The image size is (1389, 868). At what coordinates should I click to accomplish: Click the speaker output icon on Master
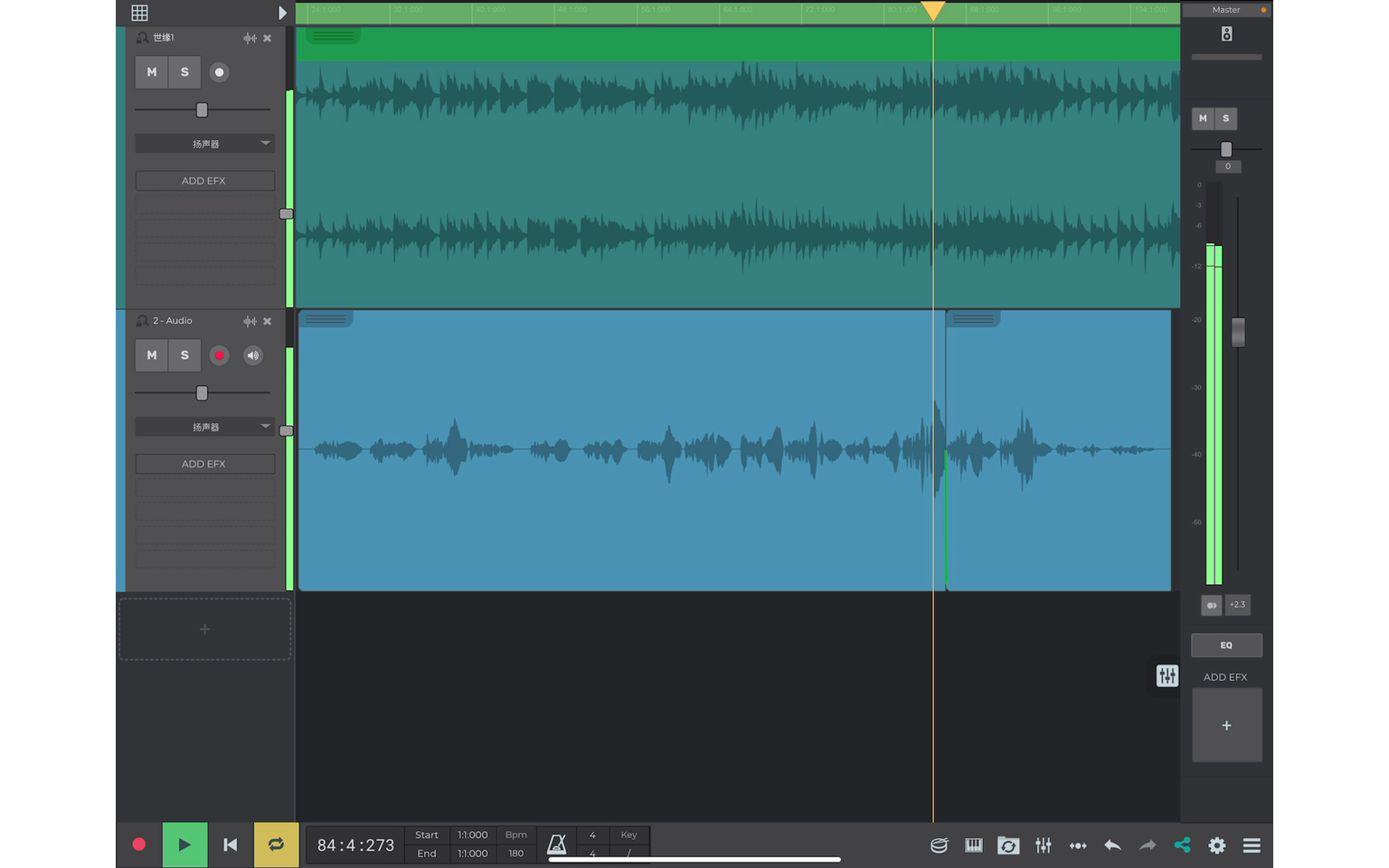point(1226,34)
